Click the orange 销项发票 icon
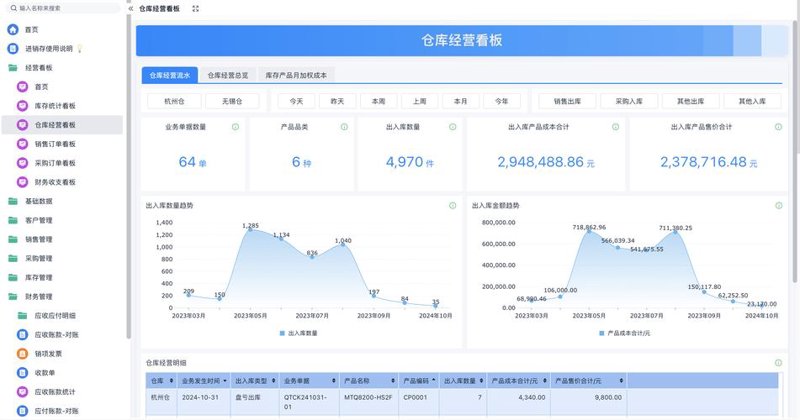 (22, 354)
